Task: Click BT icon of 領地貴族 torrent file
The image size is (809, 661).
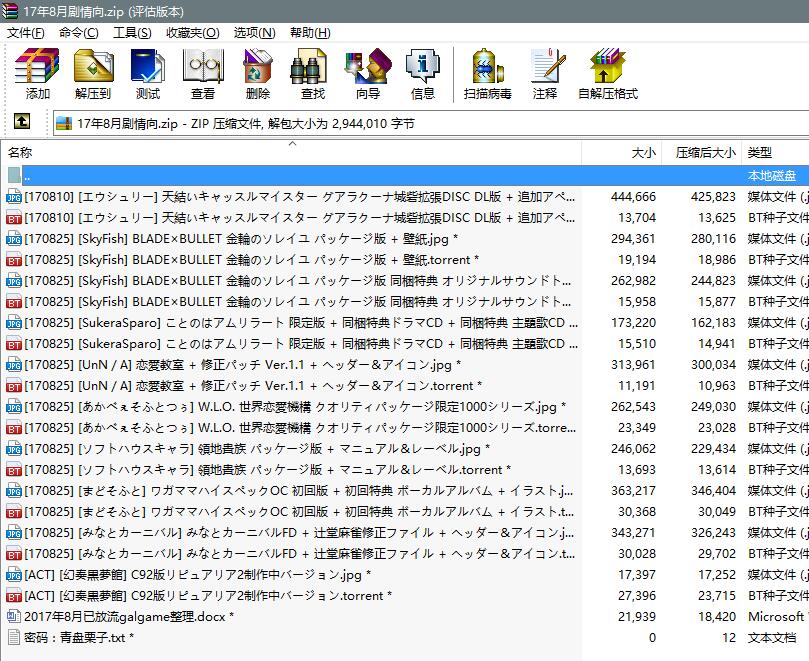Action: 14,470
